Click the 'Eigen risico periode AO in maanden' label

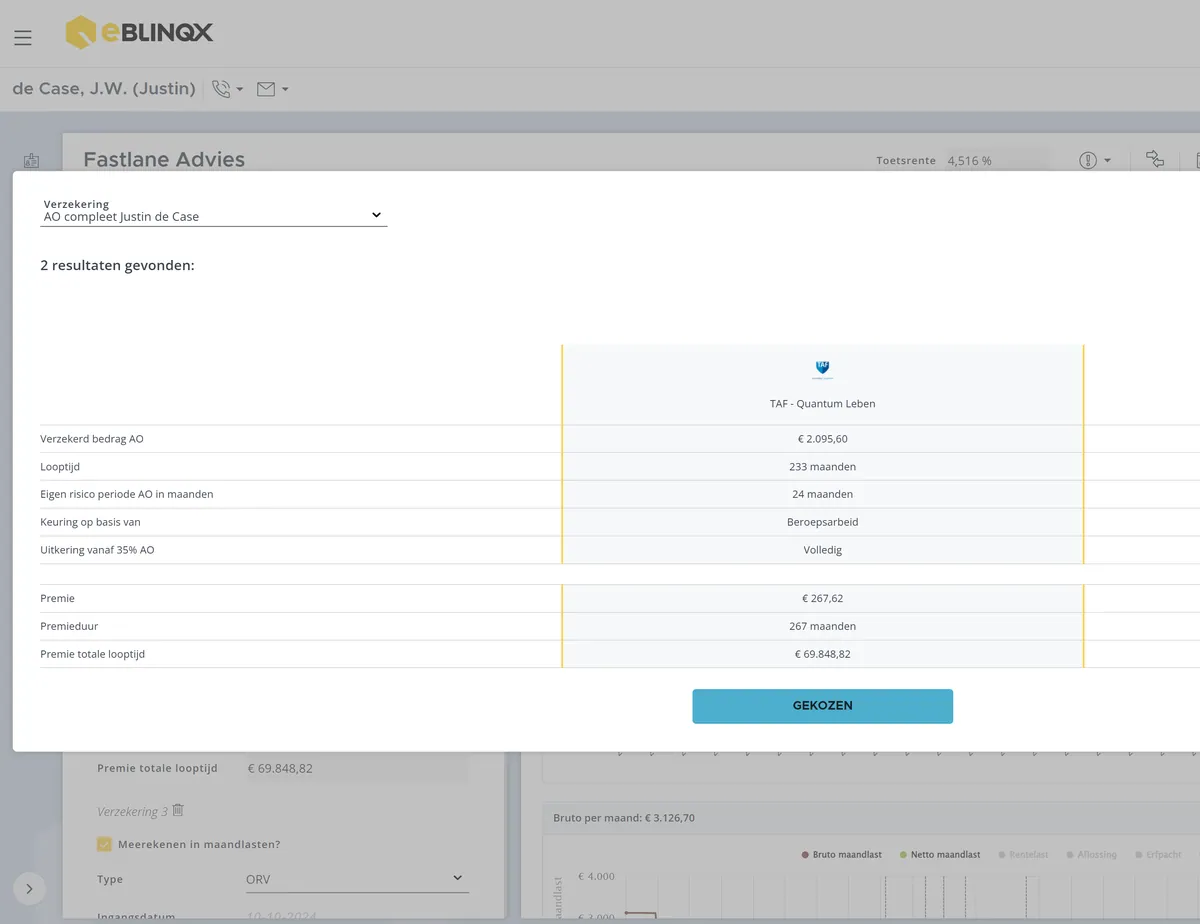pos(127,494)
